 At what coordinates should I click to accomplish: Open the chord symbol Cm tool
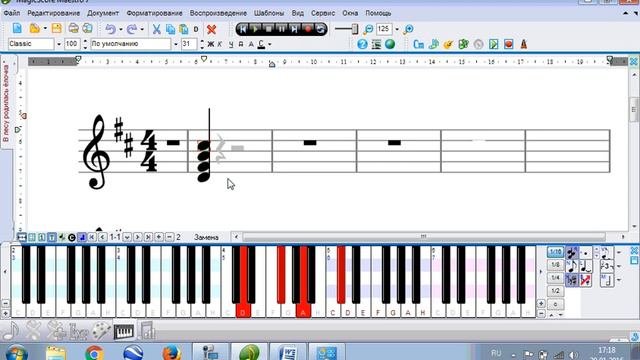coord(418,44)
